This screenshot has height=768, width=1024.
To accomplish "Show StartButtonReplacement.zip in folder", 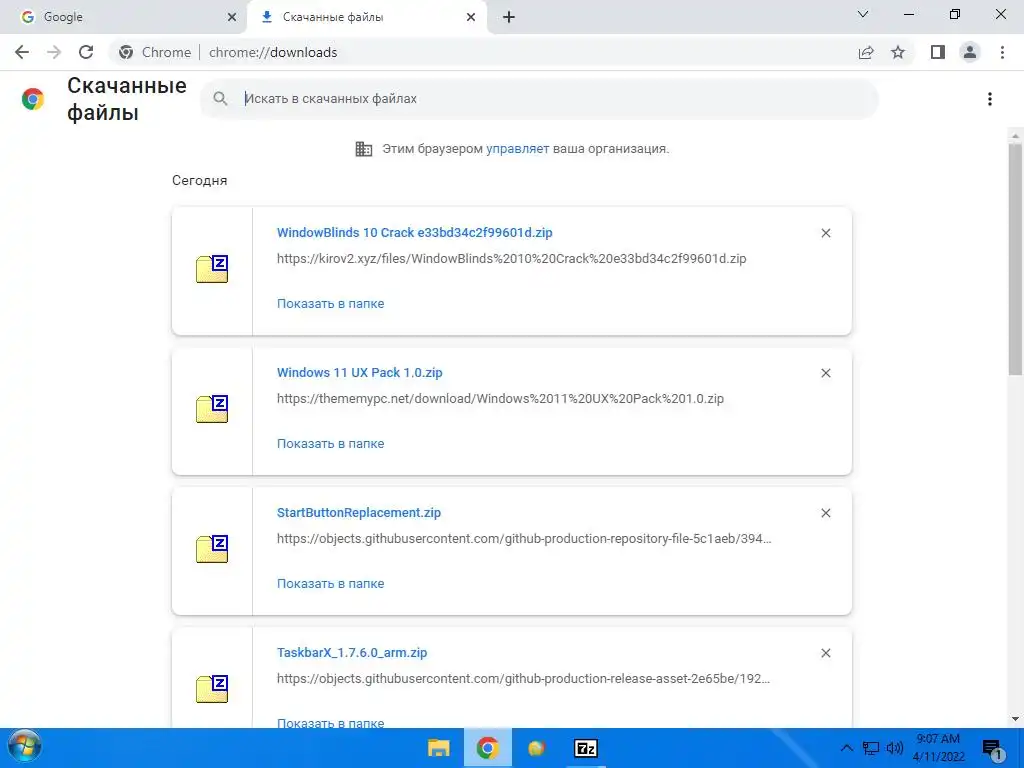I will tap(330, 584).
